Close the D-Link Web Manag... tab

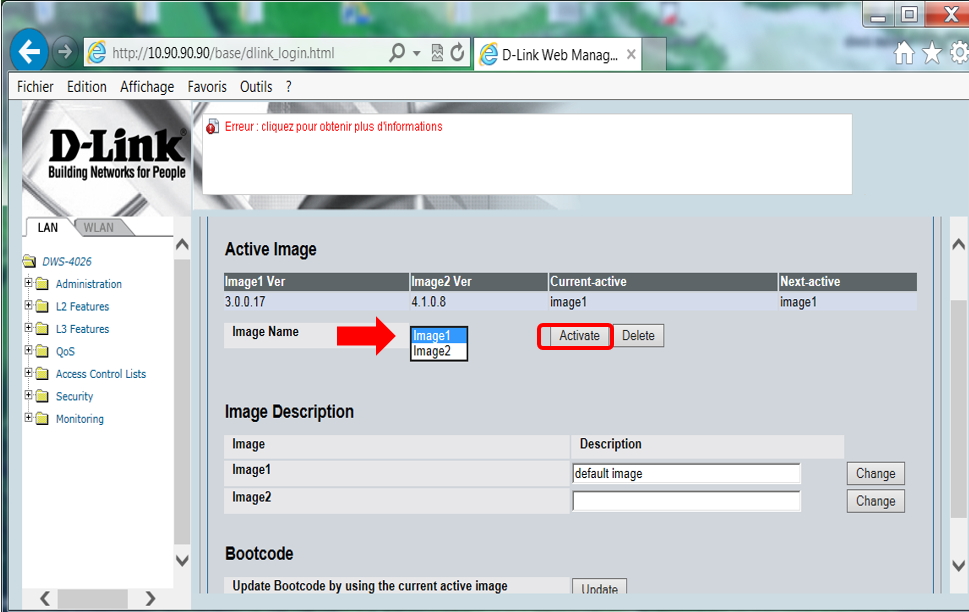[631, 54]
